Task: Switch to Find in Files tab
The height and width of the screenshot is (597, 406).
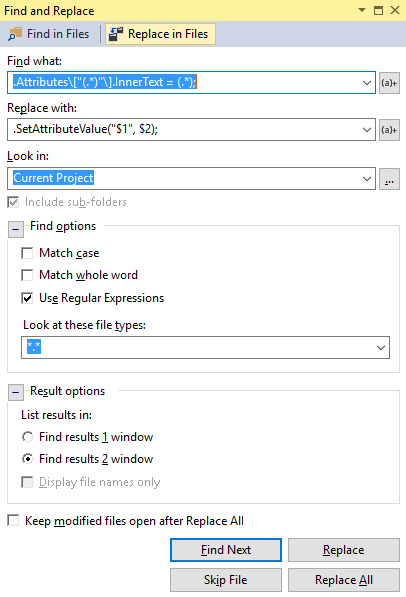Action: pos(49,34)
